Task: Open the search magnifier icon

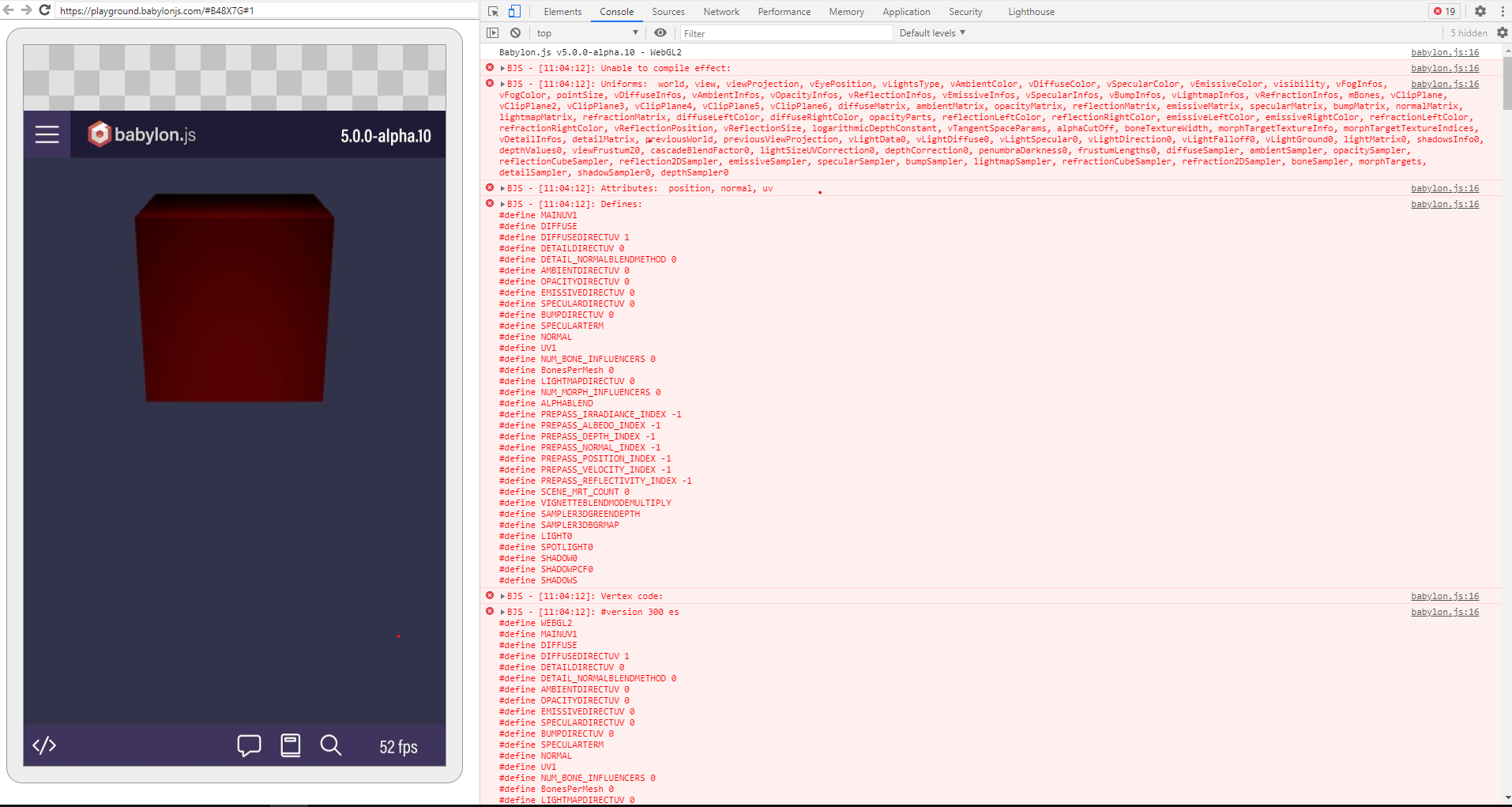Action: click(x=331, y=745)
